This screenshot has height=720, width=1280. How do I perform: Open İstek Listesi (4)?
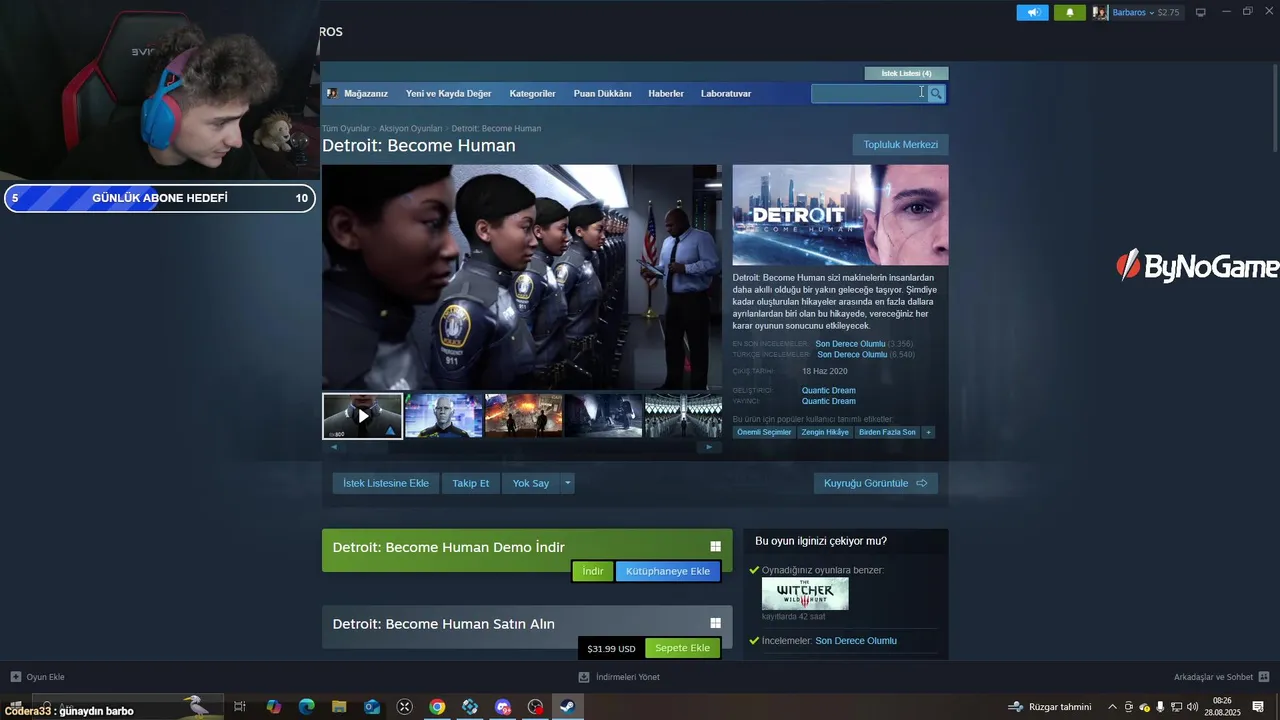coord(906,73)
